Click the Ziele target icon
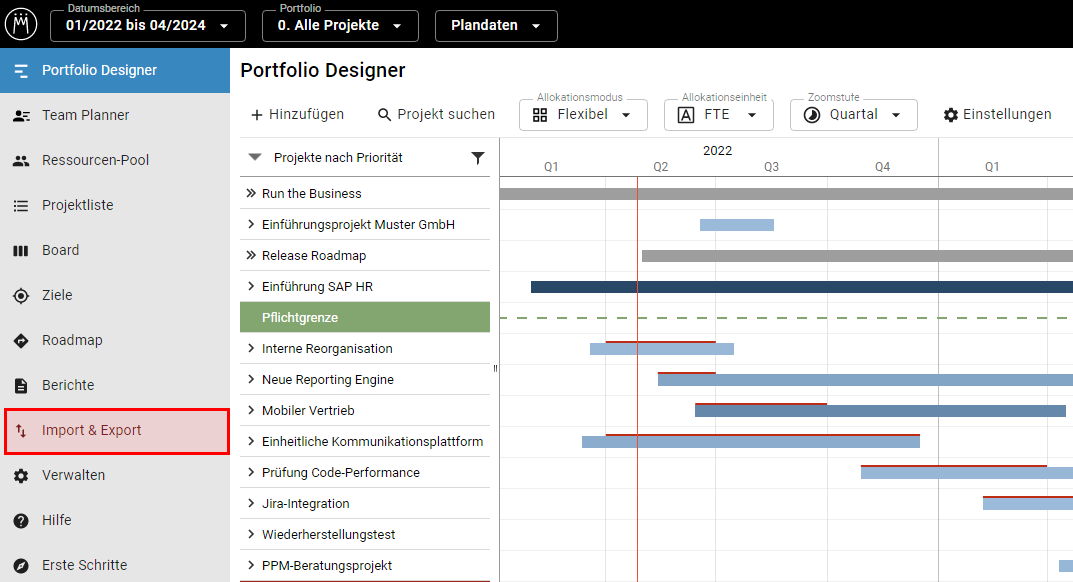This screenshot has height=582, width=1073. coord(21,296)
